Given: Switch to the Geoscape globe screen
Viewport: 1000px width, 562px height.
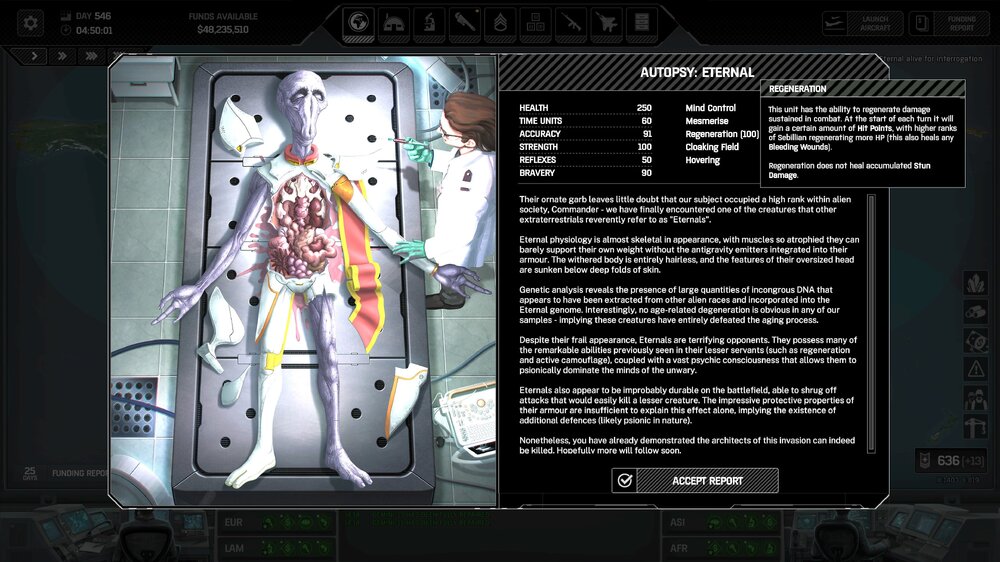Looking at the screenshot, I should point(358,23).
